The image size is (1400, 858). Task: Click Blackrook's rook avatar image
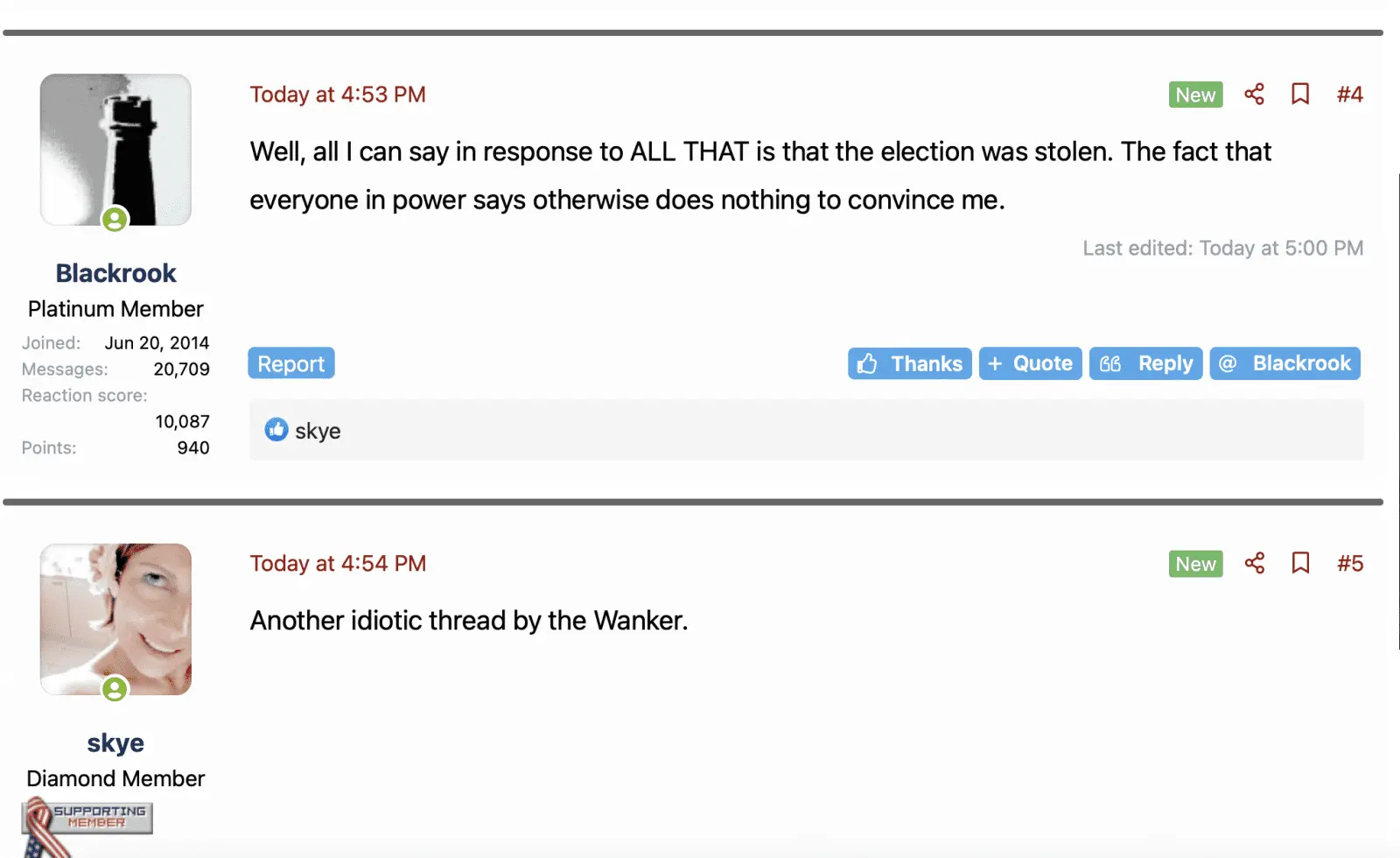tap(115, 144)
